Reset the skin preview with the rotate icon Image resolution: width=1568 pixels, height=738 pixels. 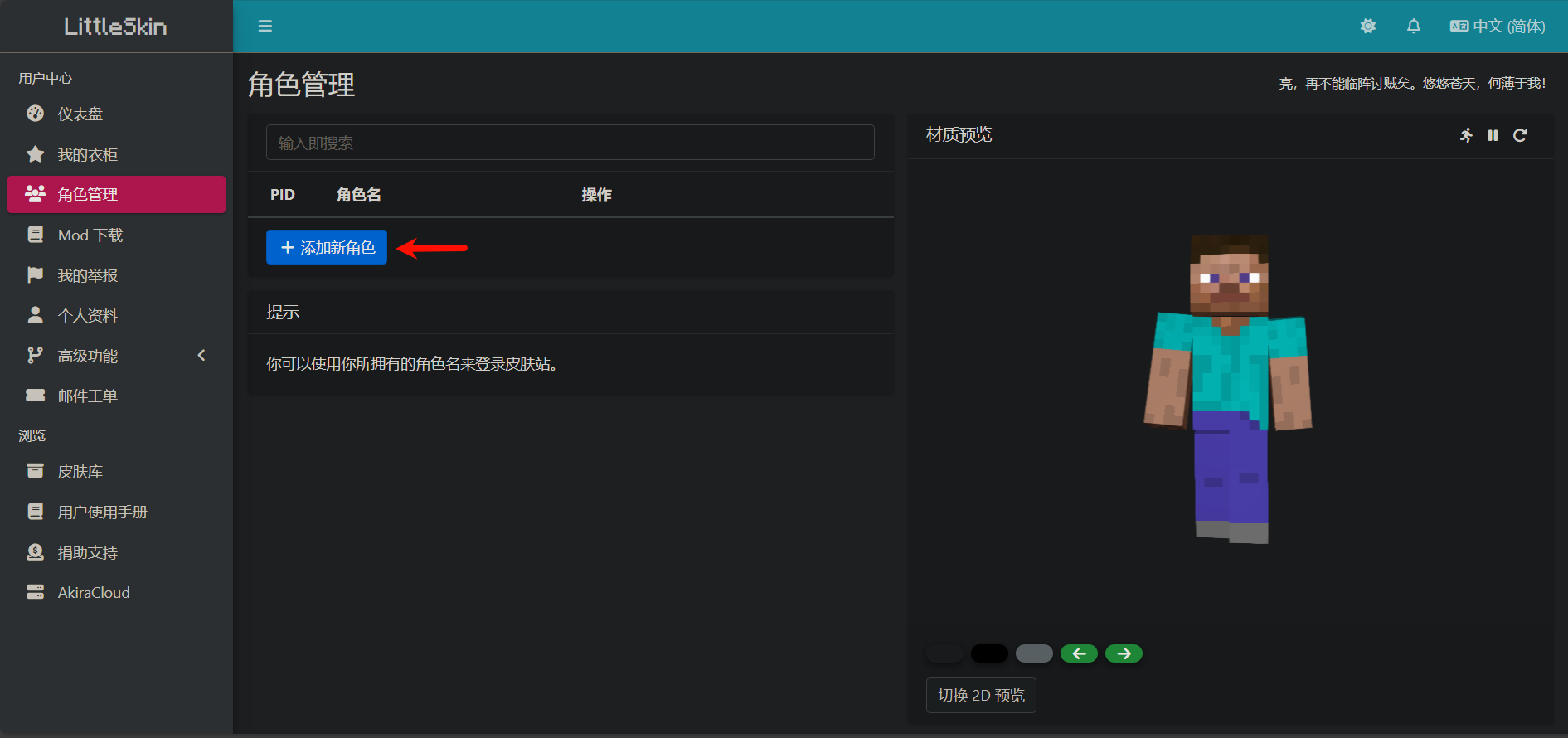pyautogui.click(x=1520, y=135)
